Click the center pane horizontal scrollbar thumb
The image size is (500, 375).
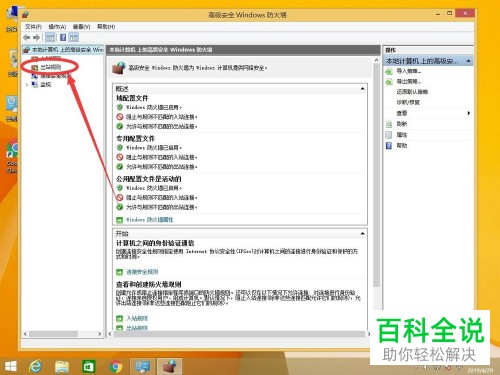(x=239, y=334)
